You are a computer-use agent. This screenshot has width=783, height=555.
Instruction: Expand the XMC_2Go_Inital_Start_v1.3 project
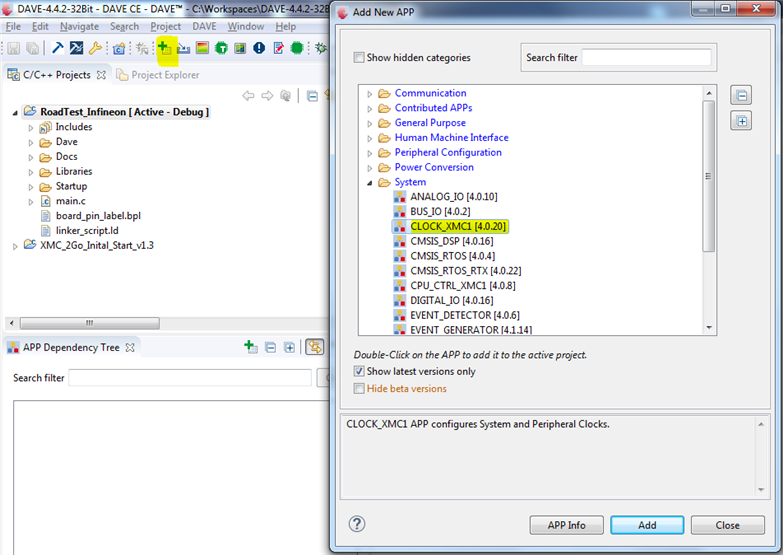click(x=15, y=246)
